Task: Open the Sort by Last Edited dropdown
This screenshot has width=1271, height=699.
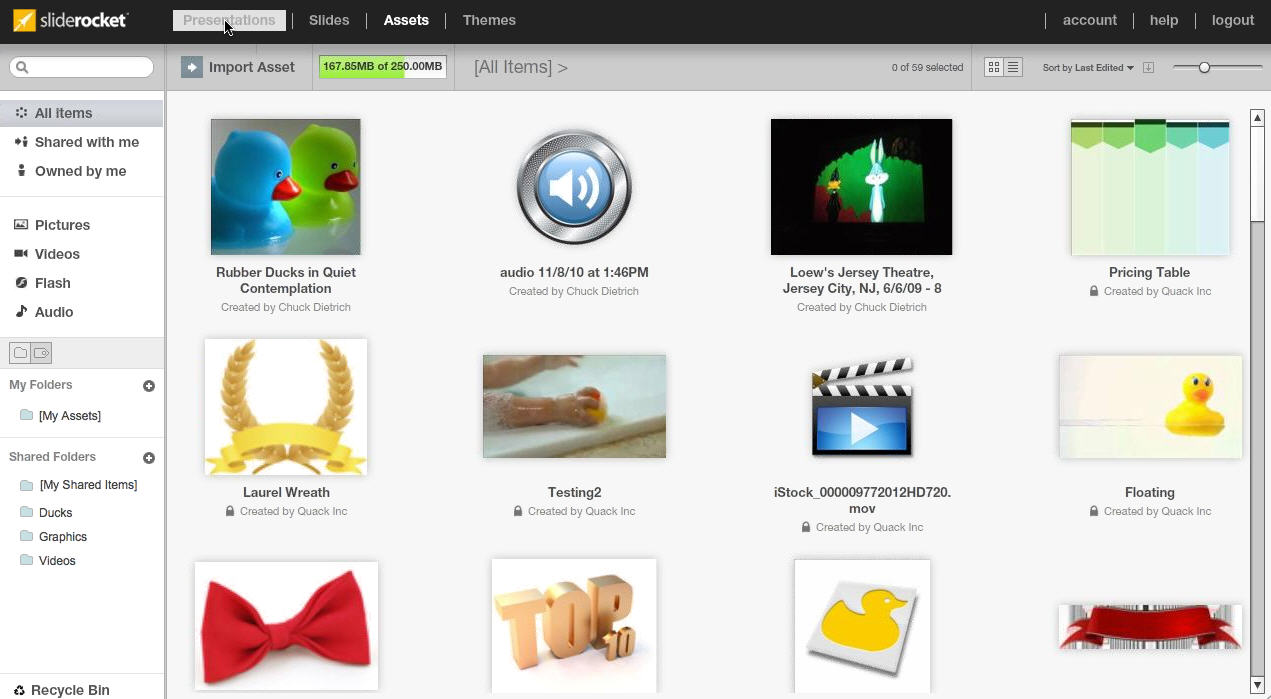Action: point(1088,68)
